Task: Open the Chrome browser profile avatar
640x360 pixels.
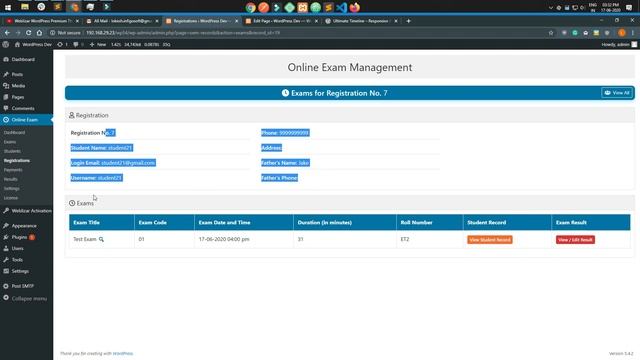Action: point(622,33)
